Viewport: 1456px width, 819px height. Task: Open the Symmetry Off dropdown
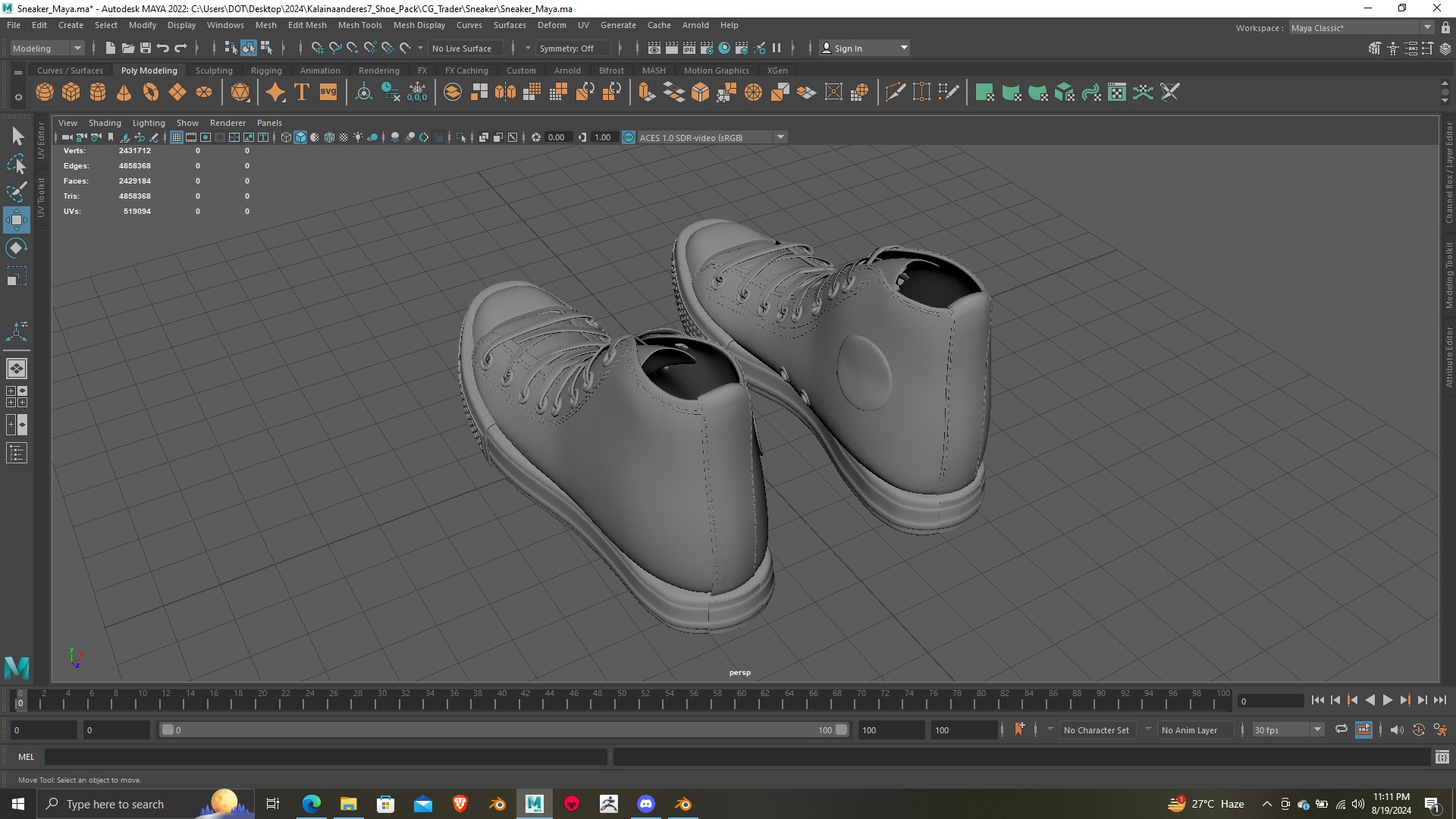(573, 48)
